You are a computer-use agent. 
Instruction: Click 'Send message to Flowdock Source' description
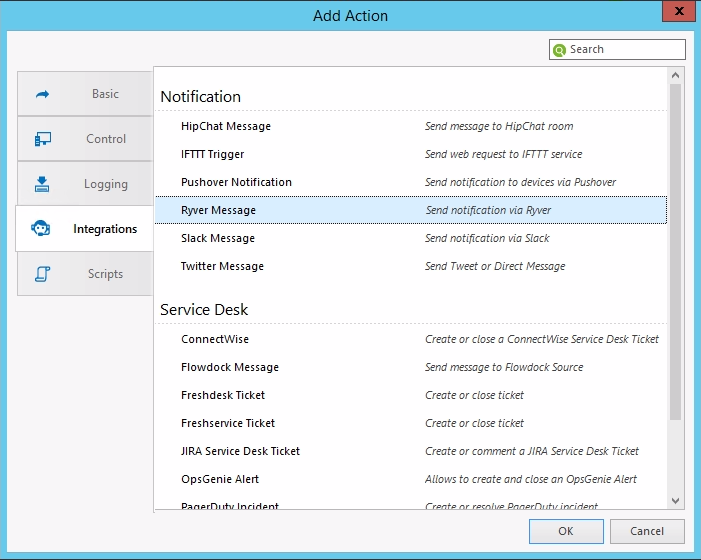pyautogui.click(x=504, y=367)
